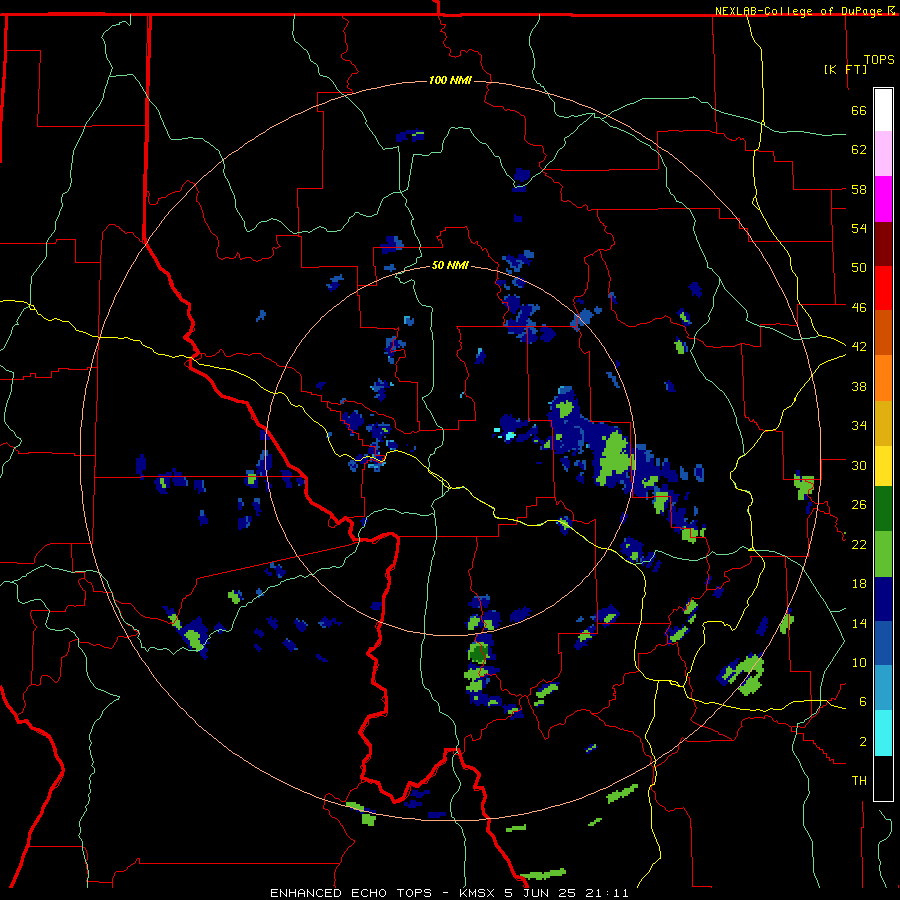Click the scale value '22'
The width and height of the screenshot is (900, 900).
pos(859,544)
